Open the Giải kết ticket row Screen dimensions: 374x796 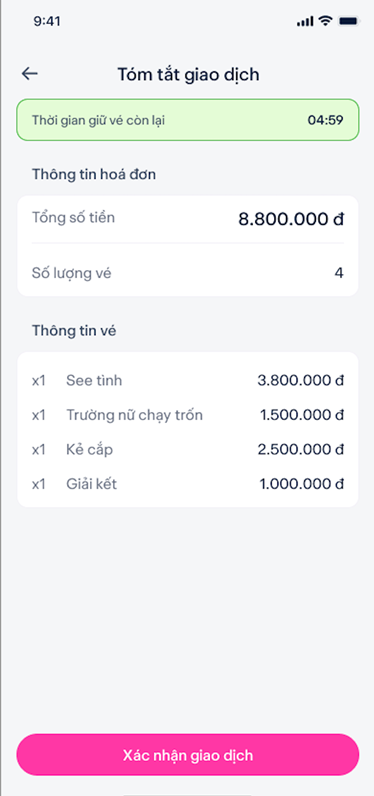tap(188, 484)
